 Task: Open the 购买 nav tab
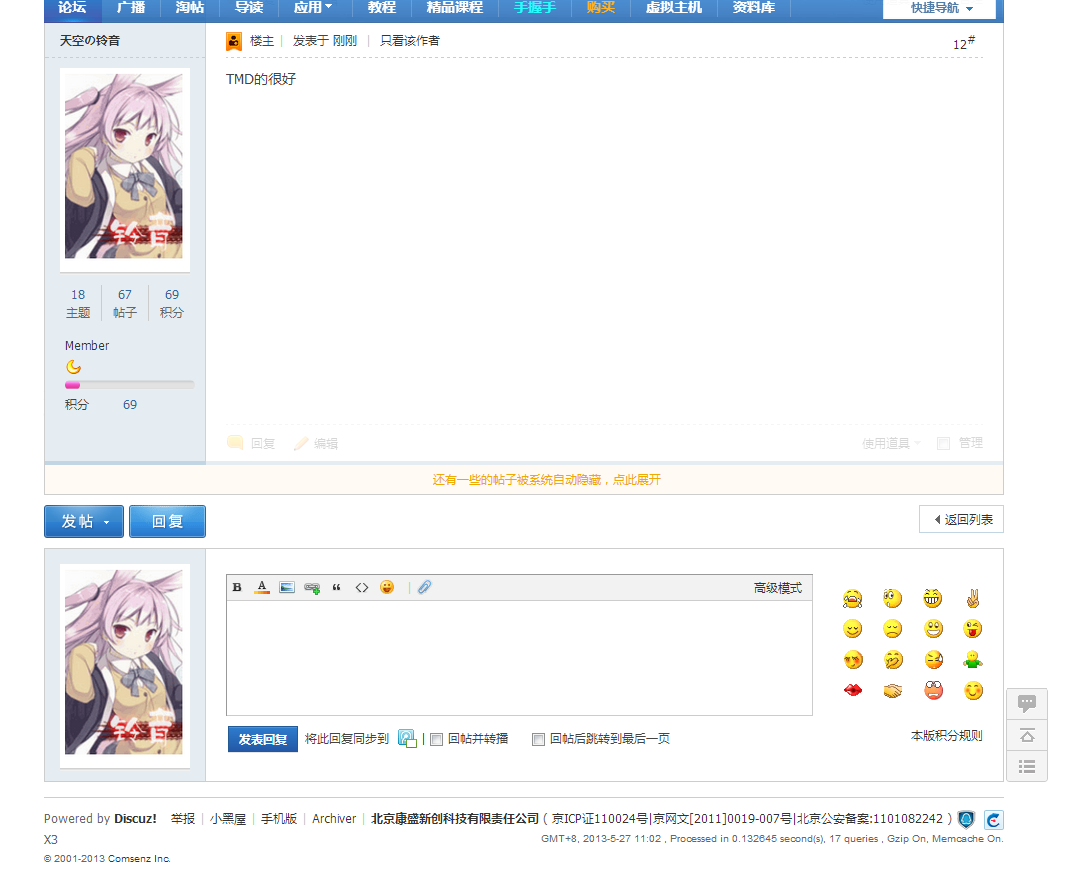601,8
